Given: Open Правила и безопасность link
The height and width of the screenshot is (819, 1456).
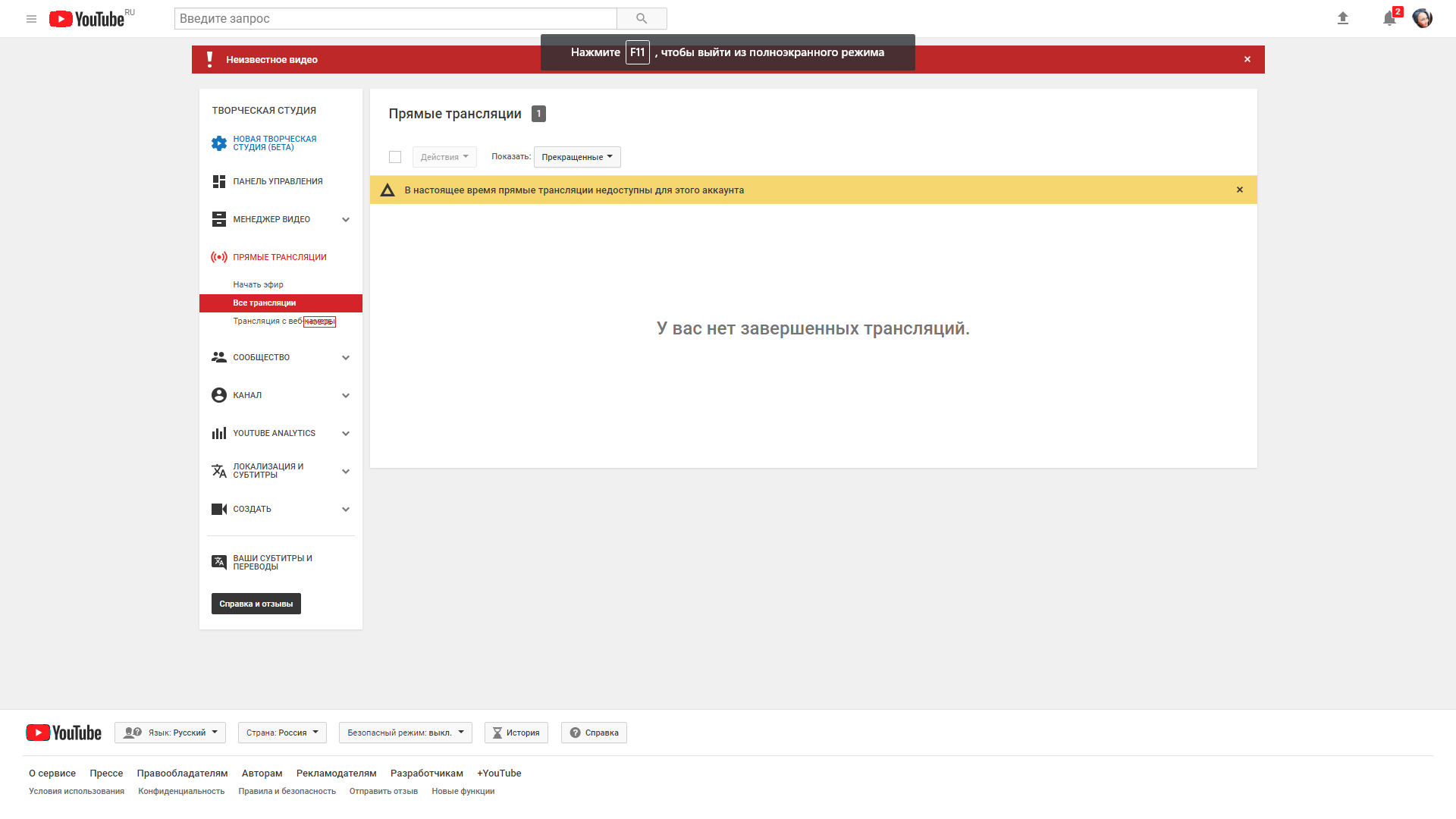Looking at the screenshot, I should coord(287,791).
